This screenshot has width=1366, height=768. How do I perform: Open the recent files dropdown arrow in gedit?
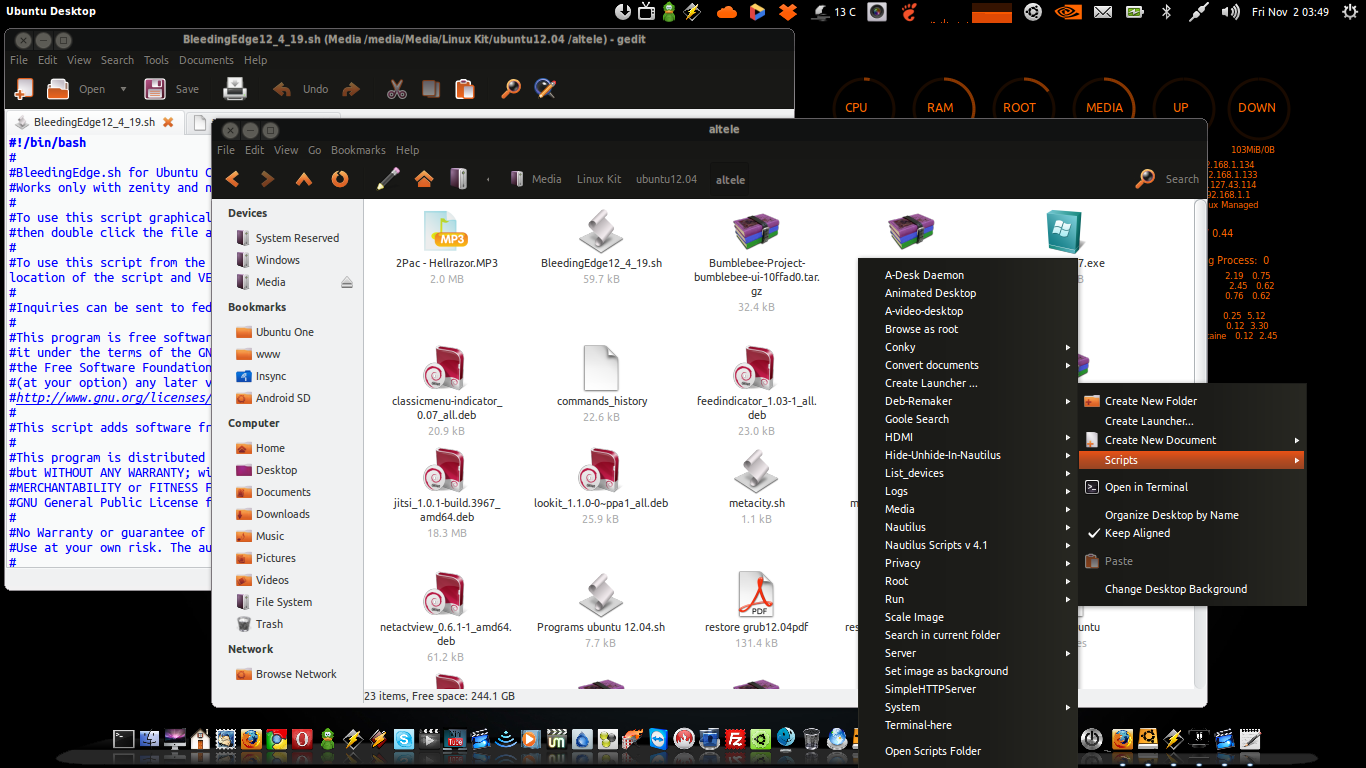pyautogui.click(x=123, y=89)
